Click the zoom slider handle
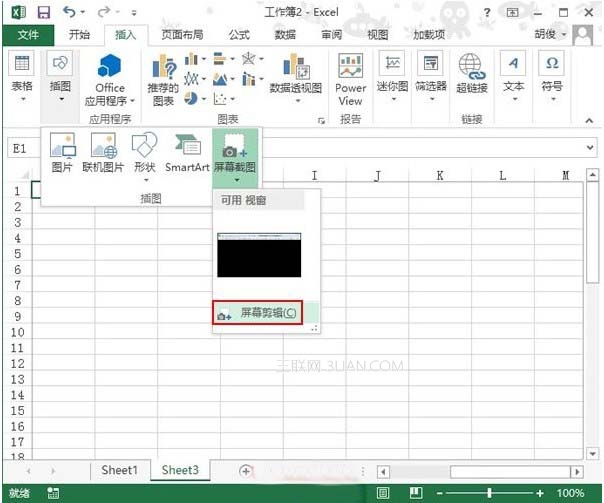The width and height of the screenshot is (604, 503). (489, 493)
